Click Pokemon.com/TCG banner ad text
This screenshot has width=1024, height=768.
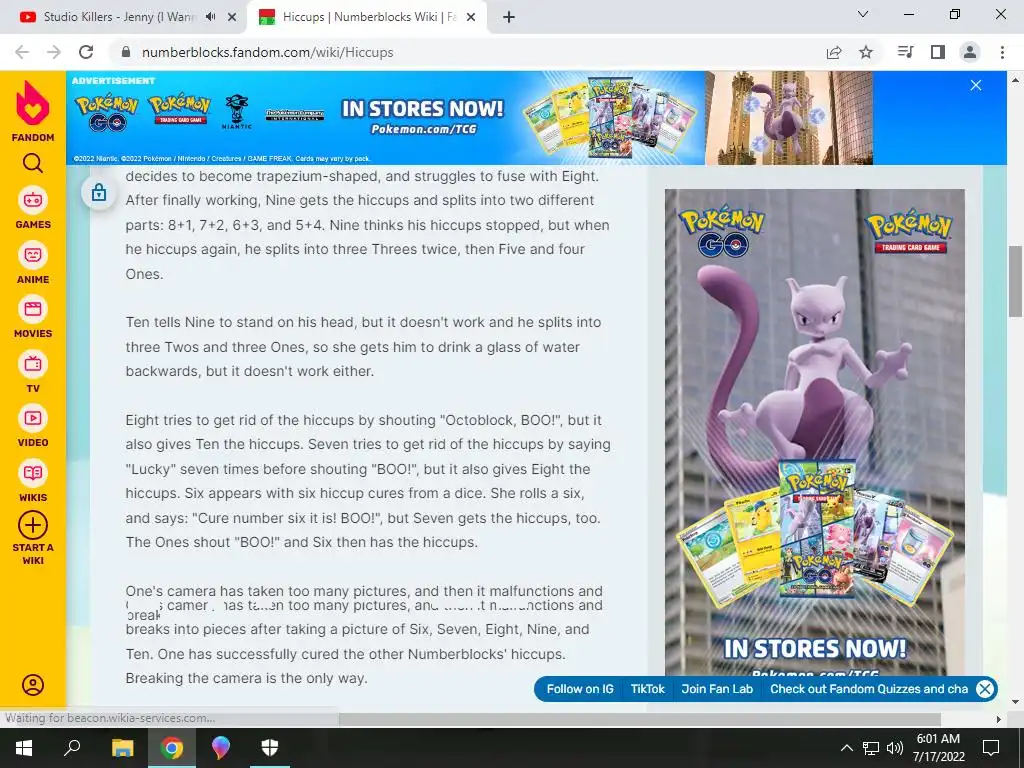click(x=424, y=129)
